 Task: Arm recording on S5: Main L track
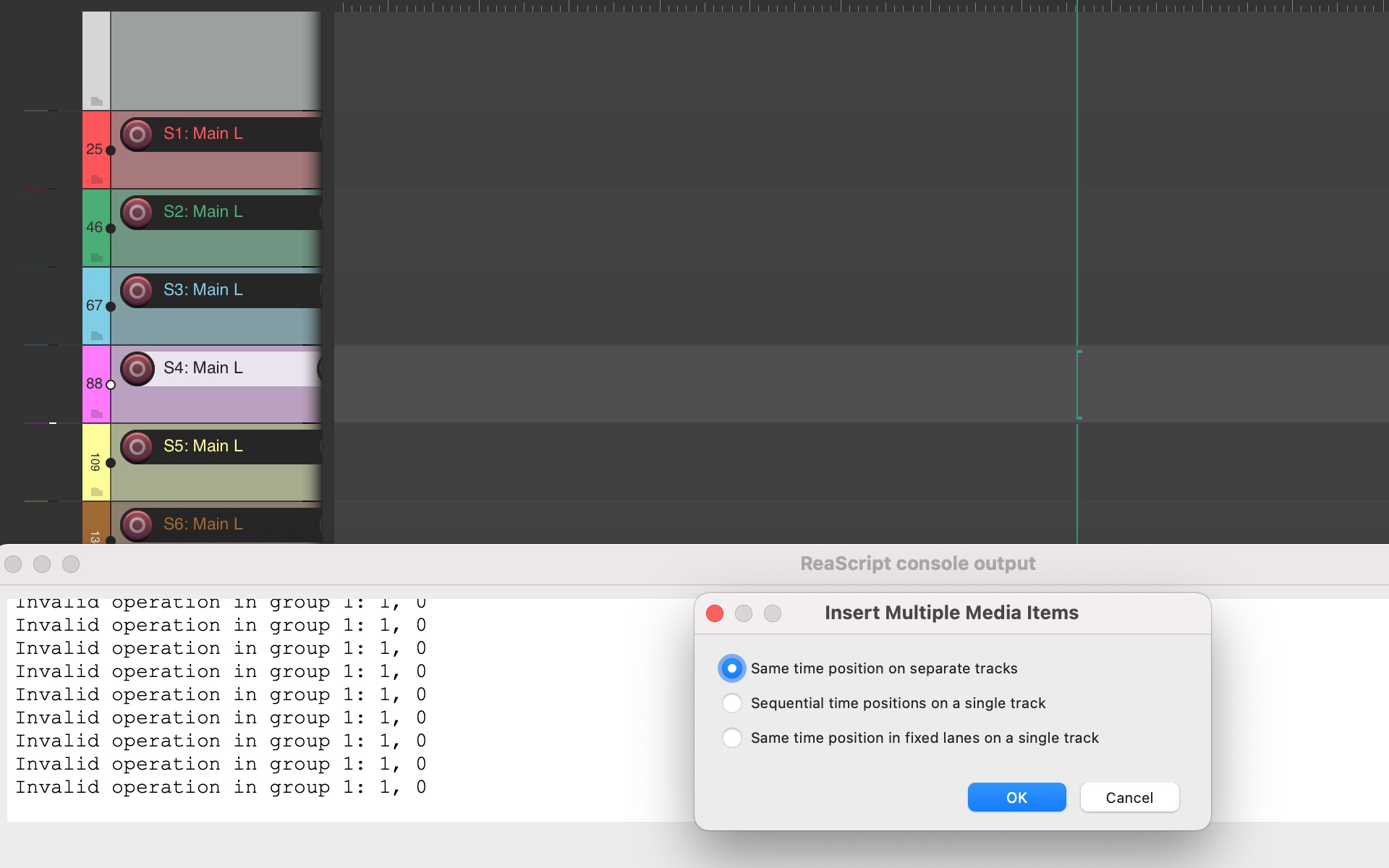pos(137,447)
